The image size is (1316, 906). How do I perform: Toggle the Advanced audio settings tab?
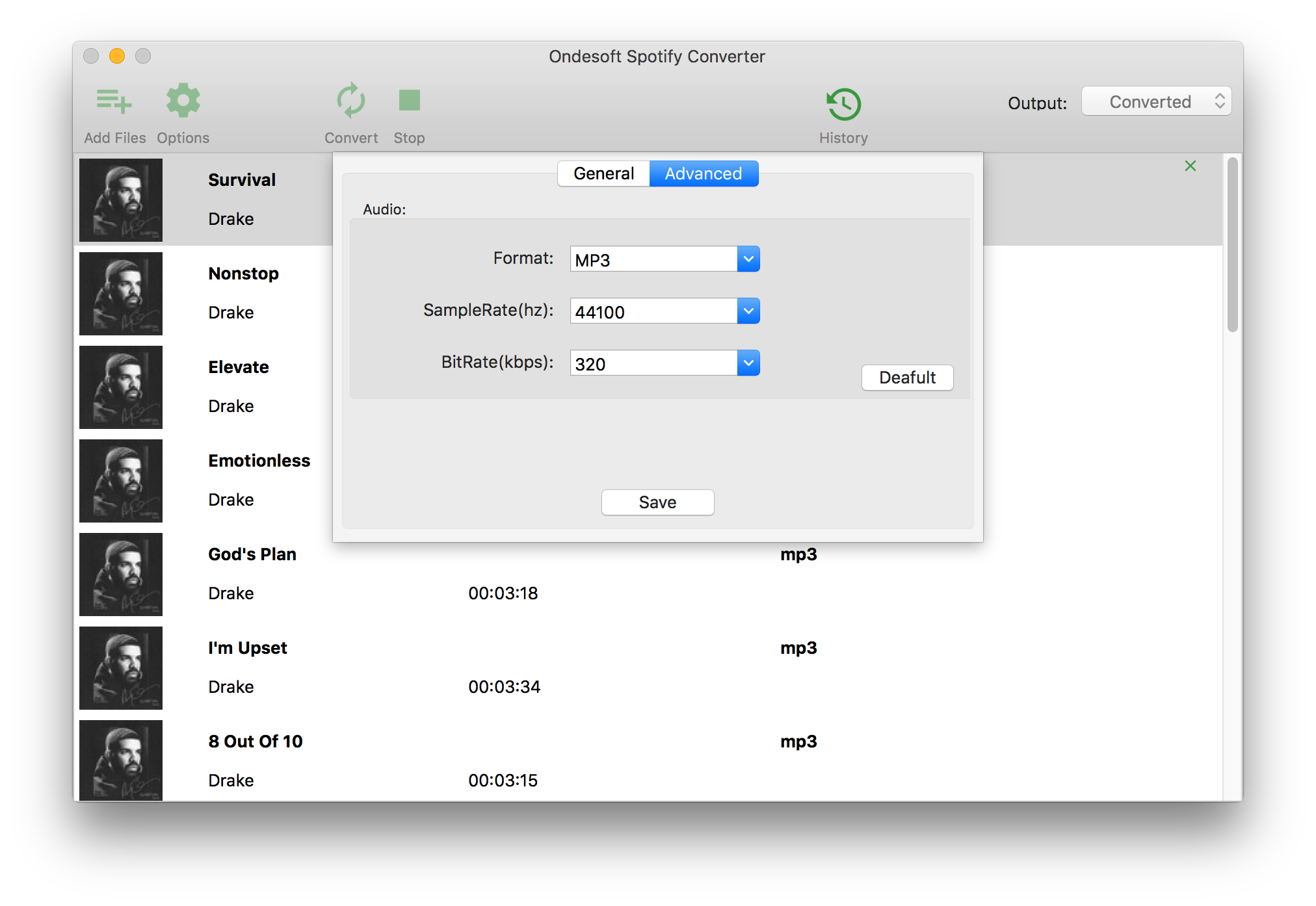pyautogui.click(x=702, y=174)
